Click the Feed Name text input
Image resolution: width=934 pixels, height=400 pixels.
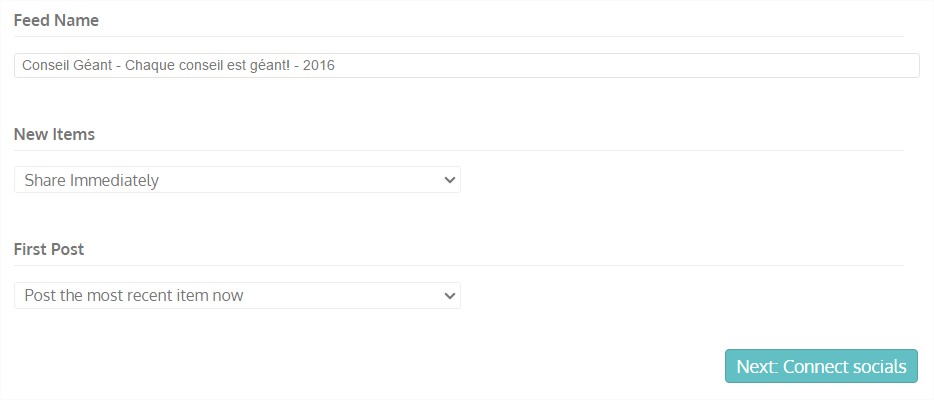coord(466,65)
